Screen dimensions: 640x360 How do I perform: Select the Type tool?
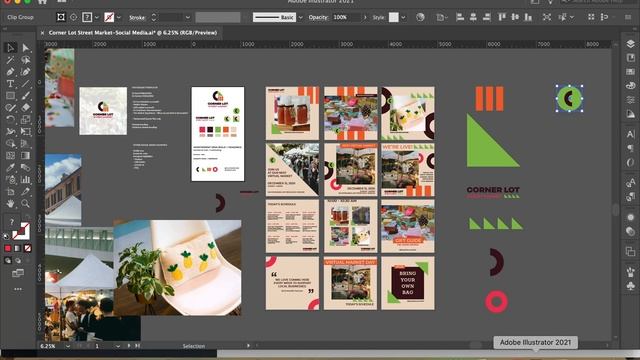pyautogui.click(x=10, y=84)
